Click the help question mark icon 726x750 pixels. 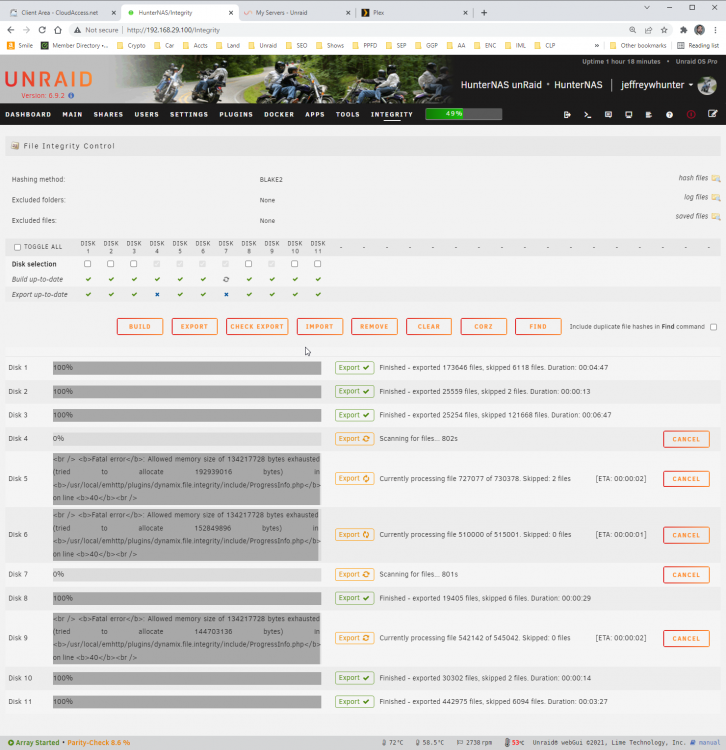tap(669, 115)
